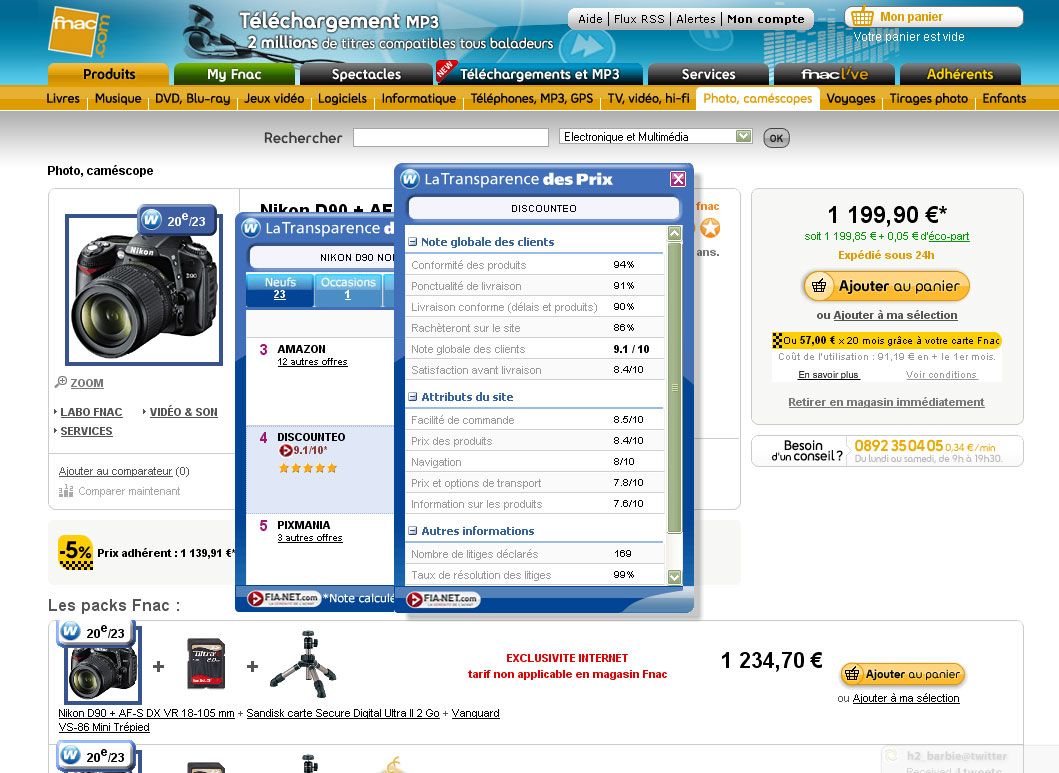Click the Comparer maintenant chart icon
The image size is (1059, 773).
point(66,491)
